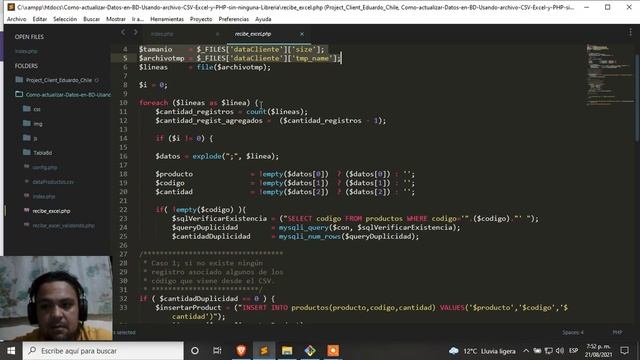Click the Cortana circle icon on taskbar

(195, 351)
